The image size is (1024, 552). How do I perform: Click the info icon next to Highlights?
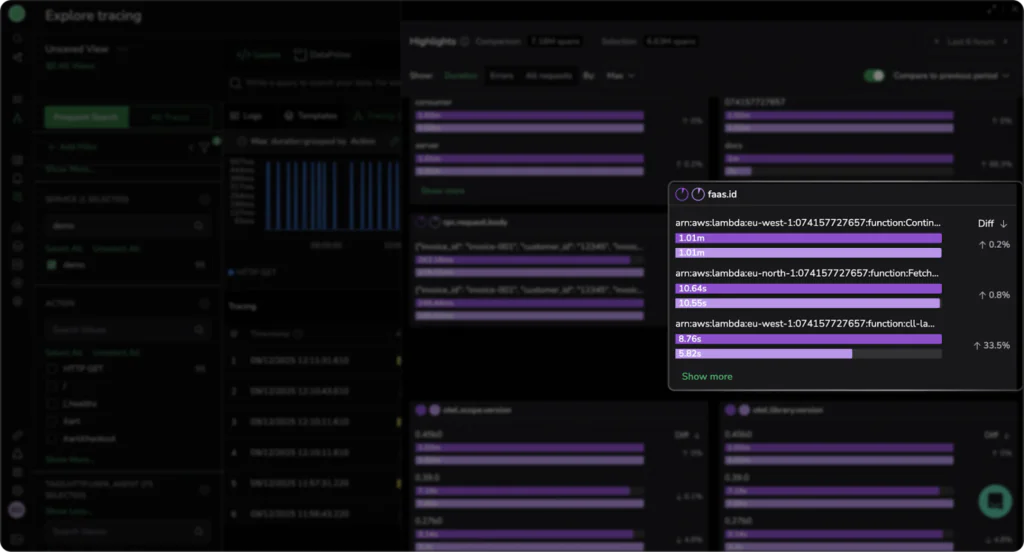[465, 42]
